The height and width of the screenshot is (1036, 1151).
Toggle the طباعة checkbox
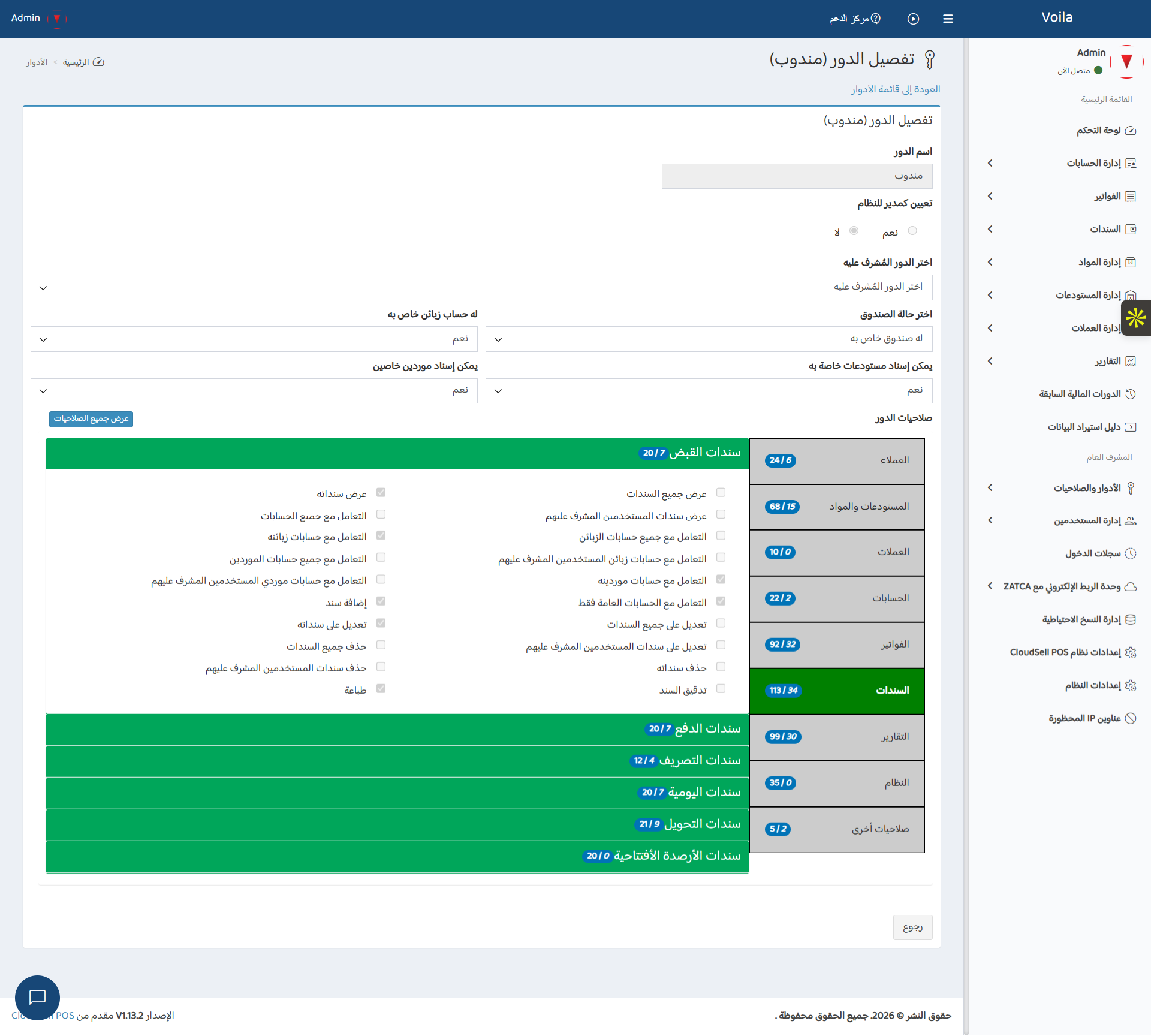pos(381,688)
